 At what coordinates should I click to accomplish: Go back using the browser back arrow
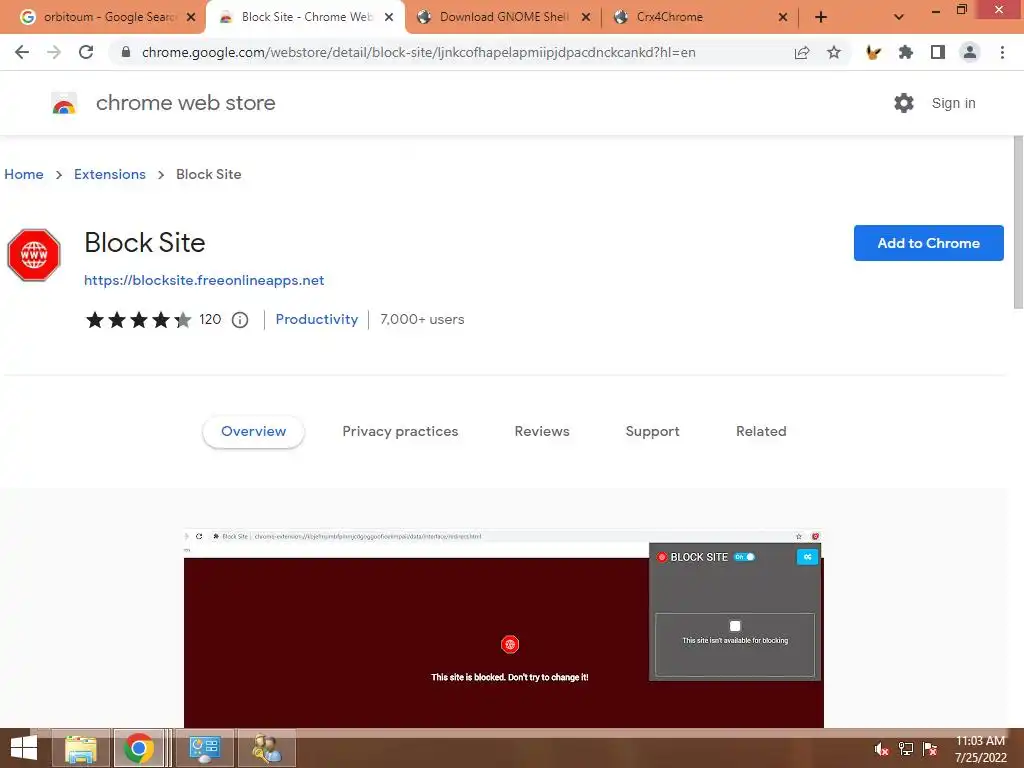tap(22, 52)
